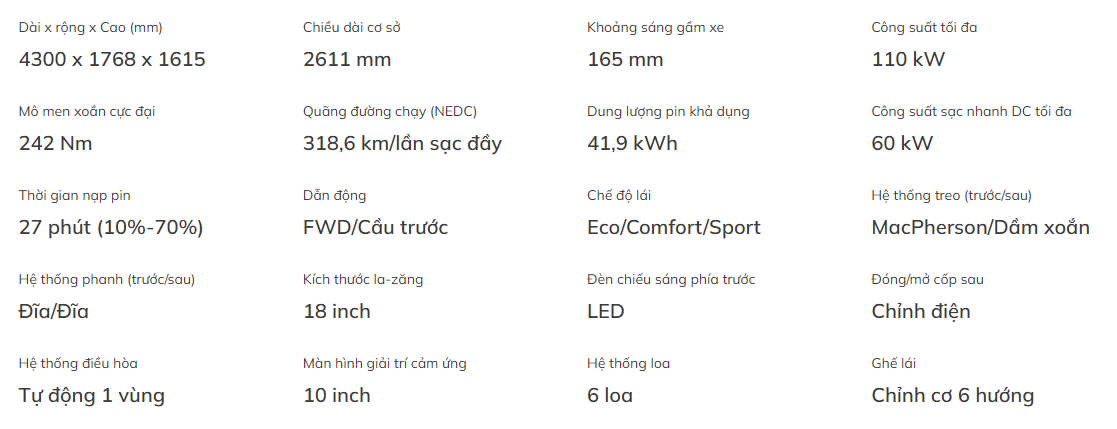1117x429 pixels.
Task: Click the 6 loa speaker system value
Action: (x=610, y=396)
